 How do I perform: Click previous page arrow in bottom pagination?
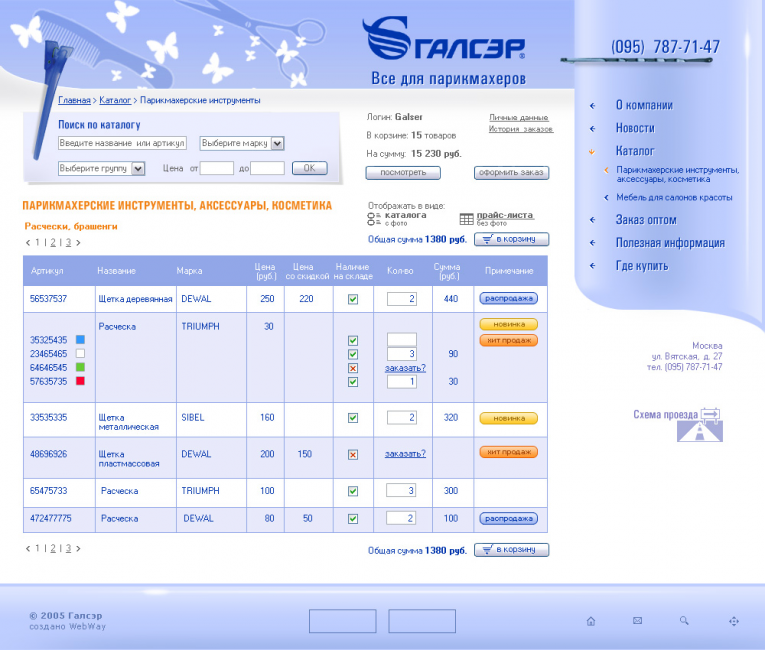[28, 548]
